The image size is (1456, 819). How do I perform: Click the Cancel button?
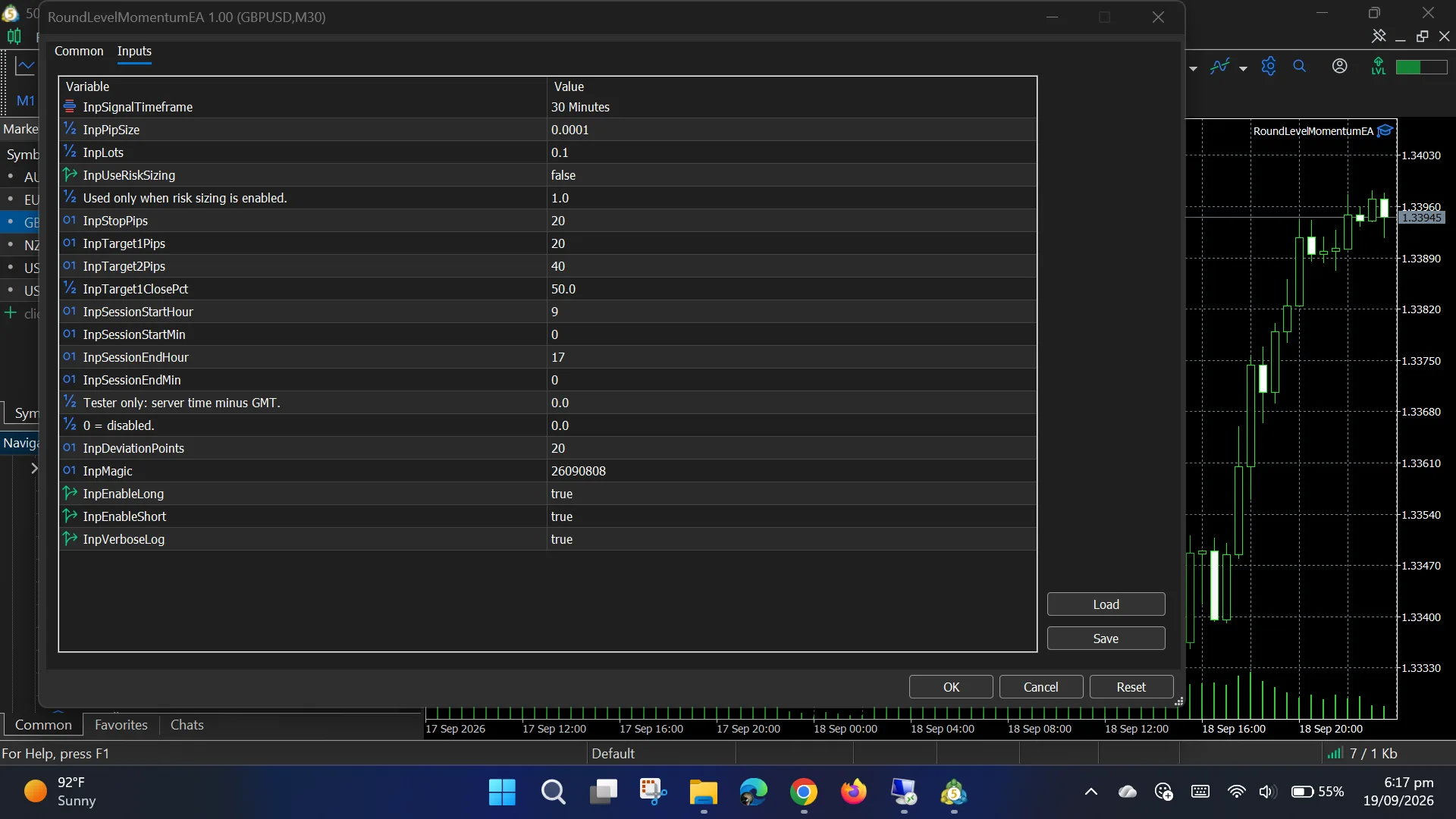tap(1041, 687)
